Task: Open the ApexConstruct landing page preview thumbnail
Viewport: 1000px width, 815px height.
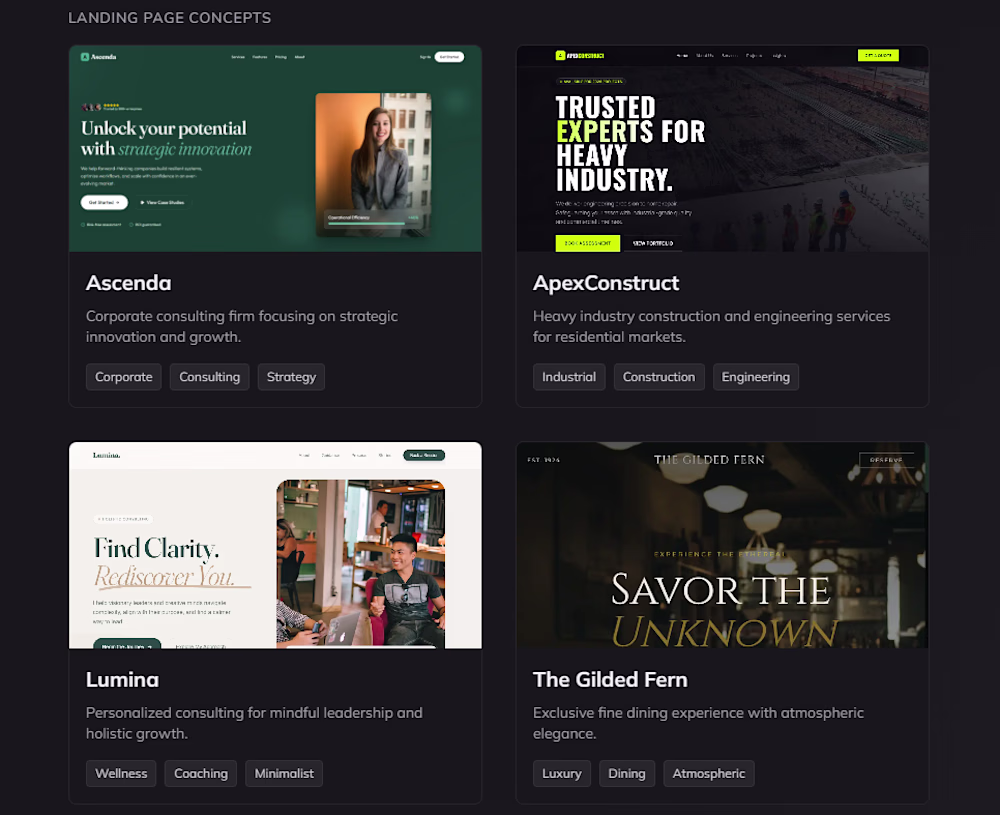Action: 722,149
